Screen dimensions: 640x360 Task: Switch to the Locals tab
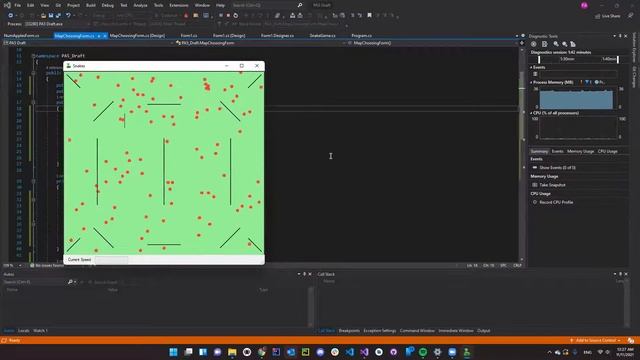(x=24, y=331)
